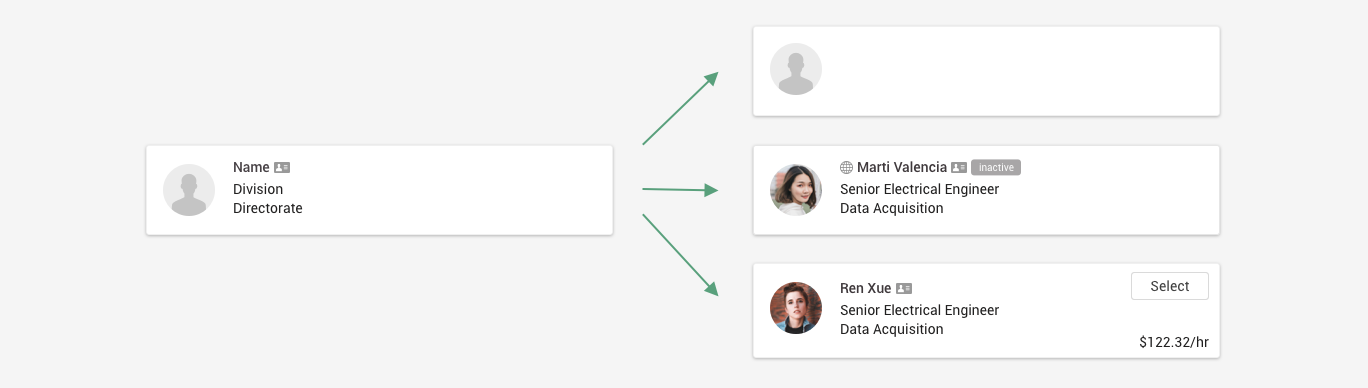Click Marti Valencia's Data Acquisition text
1368x388 pixels.
pos(892,208)
